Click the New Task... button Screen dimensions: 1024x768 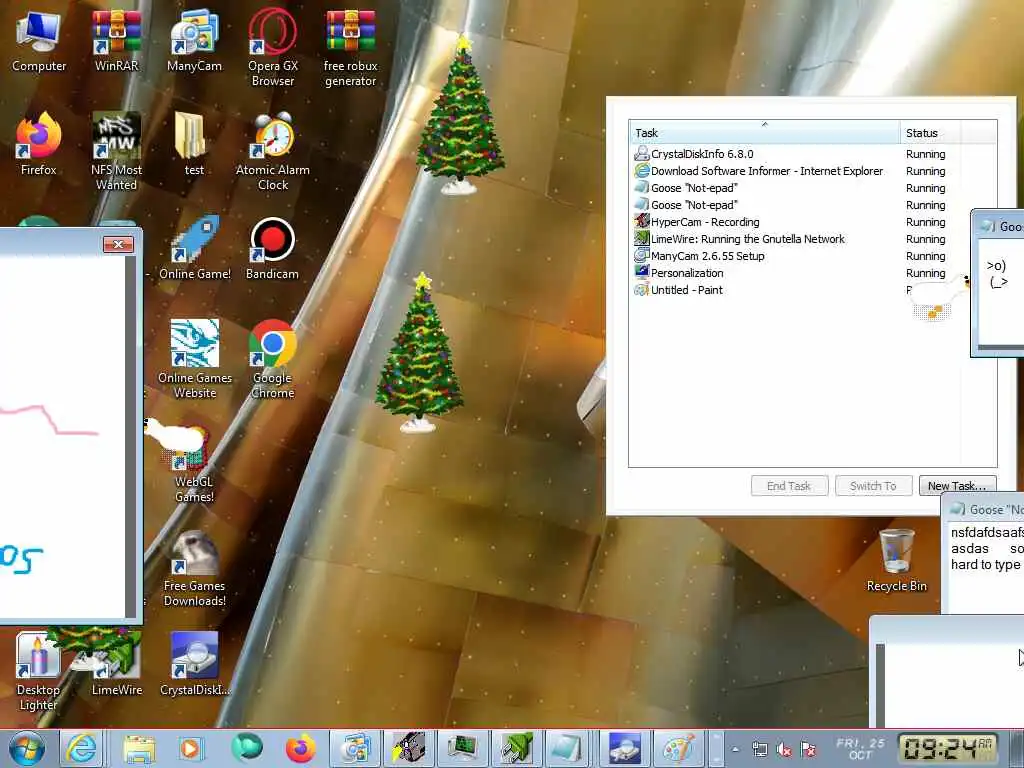point(957,486)
